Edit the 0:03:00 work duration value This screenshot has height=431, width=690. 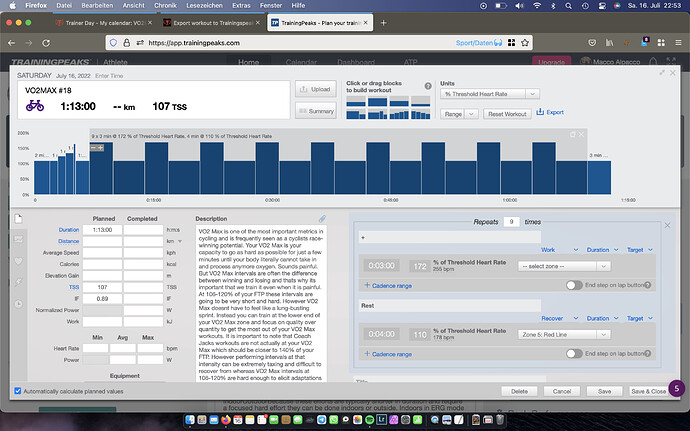pyautogui.click(x=381, y=266)
